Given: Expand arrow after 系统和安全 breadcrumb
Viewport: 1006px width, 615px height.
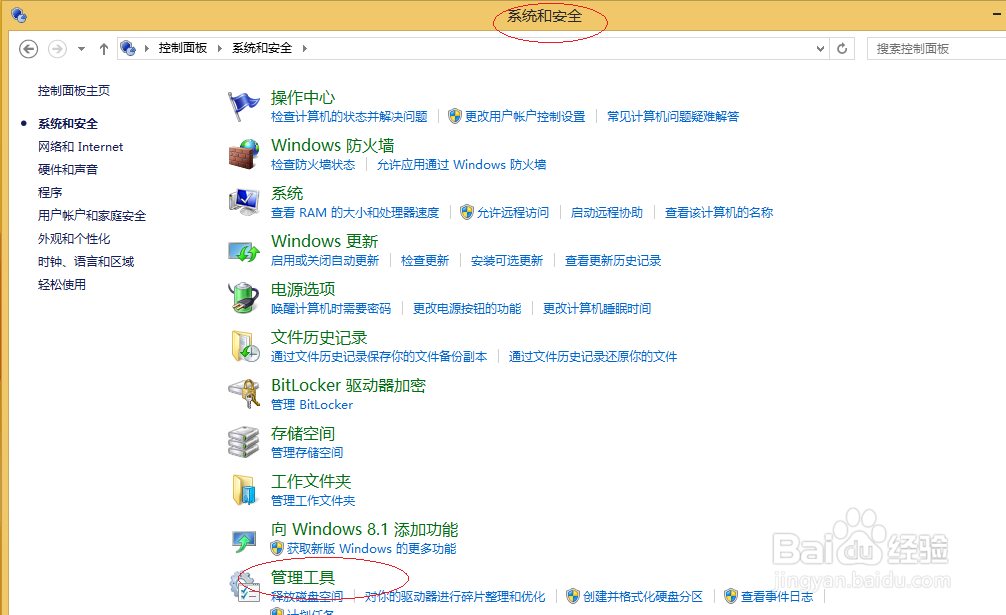Looking at the screenshot, I should point(304,48).
